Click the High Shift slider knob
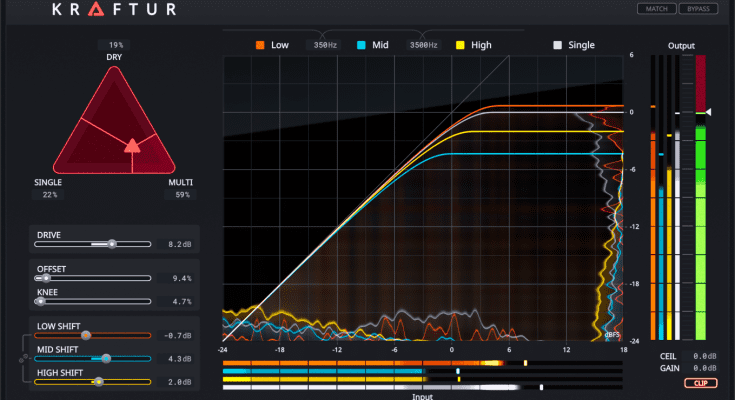This screenshot has height=400, width=735. pyautogui.click(x=98, y=381)
